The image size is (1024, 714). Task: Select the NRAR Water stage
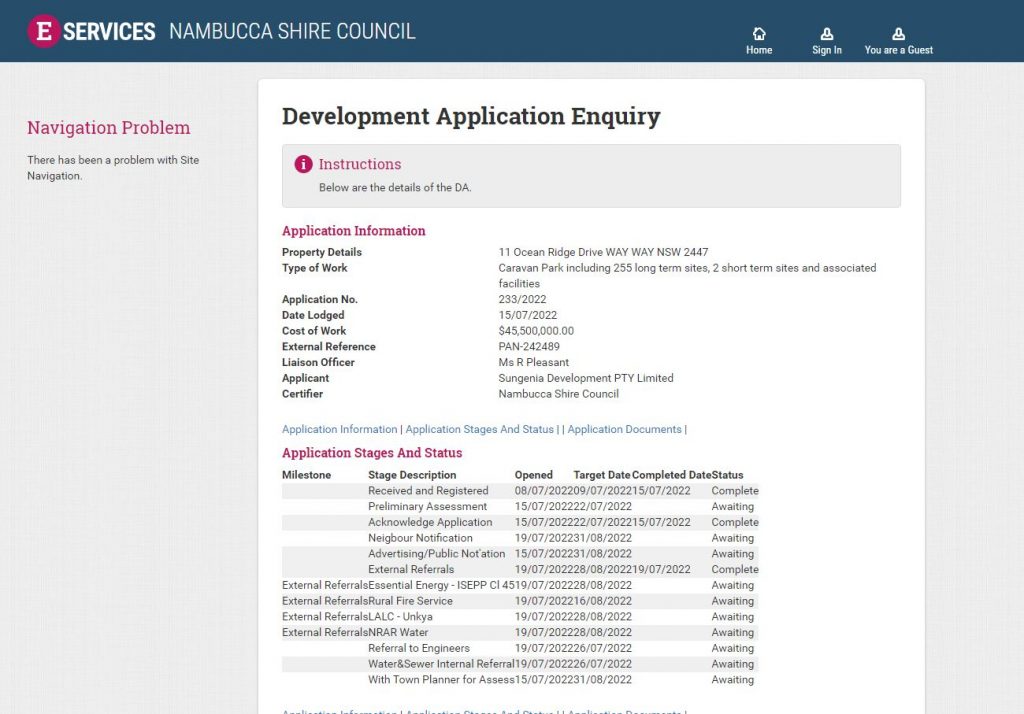[398, 632]
